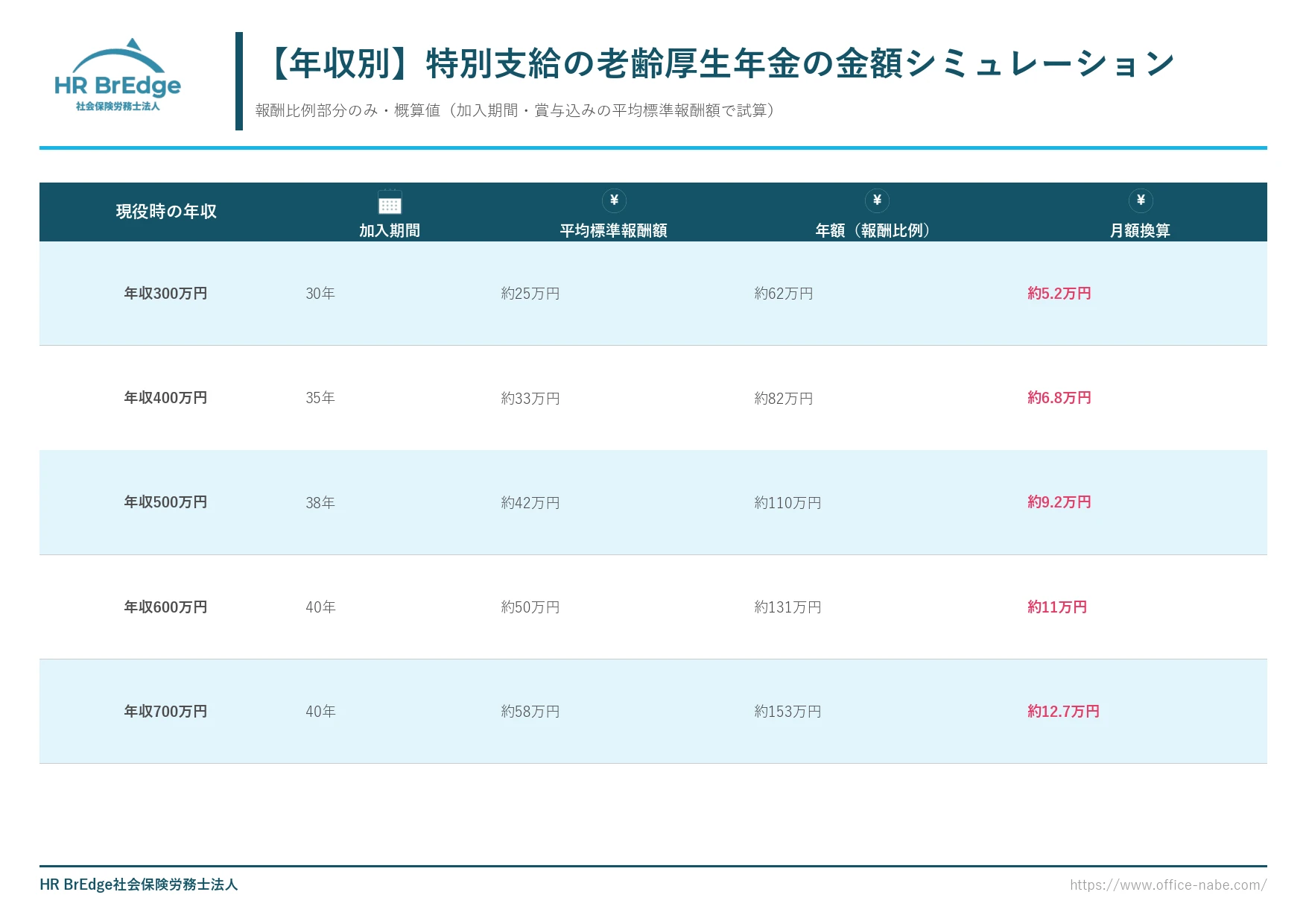The image size is (1306, 924).
Task: Click the 35年 cell
Action: 320,398
